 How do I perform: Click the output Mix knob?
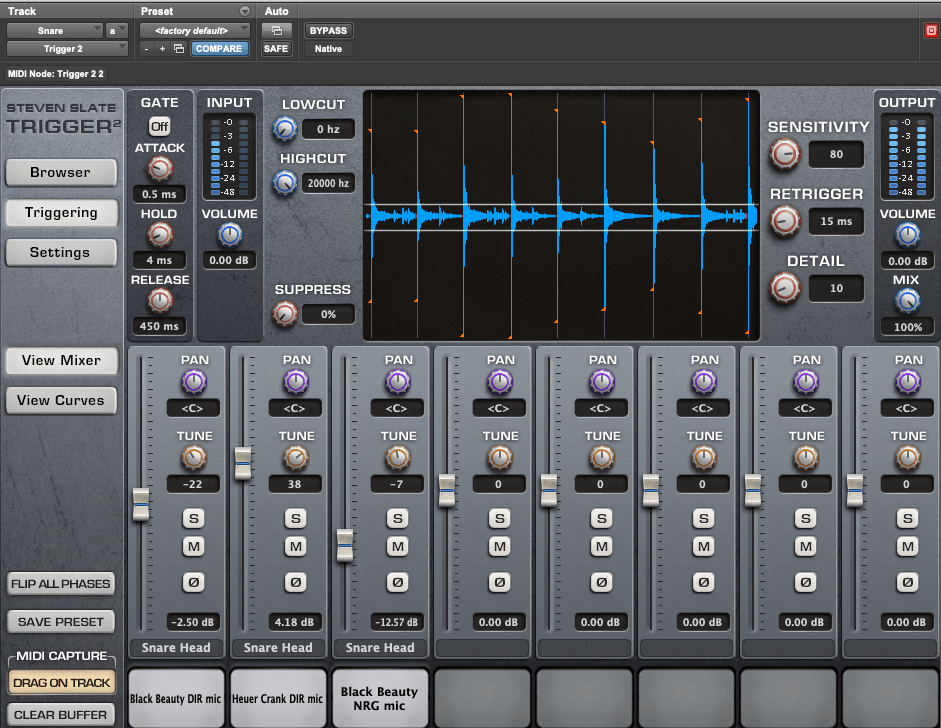coord(906,301)
